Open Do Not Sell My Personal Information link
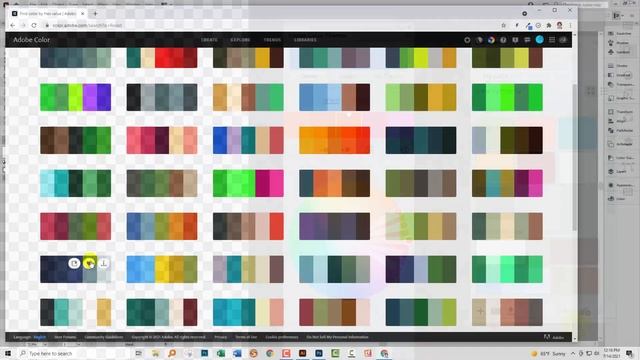 [338, 337]
